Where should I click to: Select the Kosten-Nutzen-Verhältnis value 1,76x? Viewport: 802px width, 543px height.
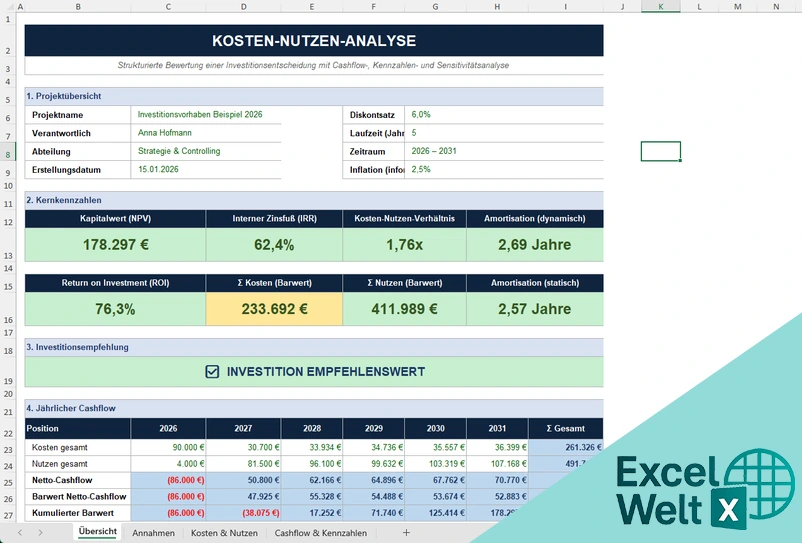pos(405,244)
